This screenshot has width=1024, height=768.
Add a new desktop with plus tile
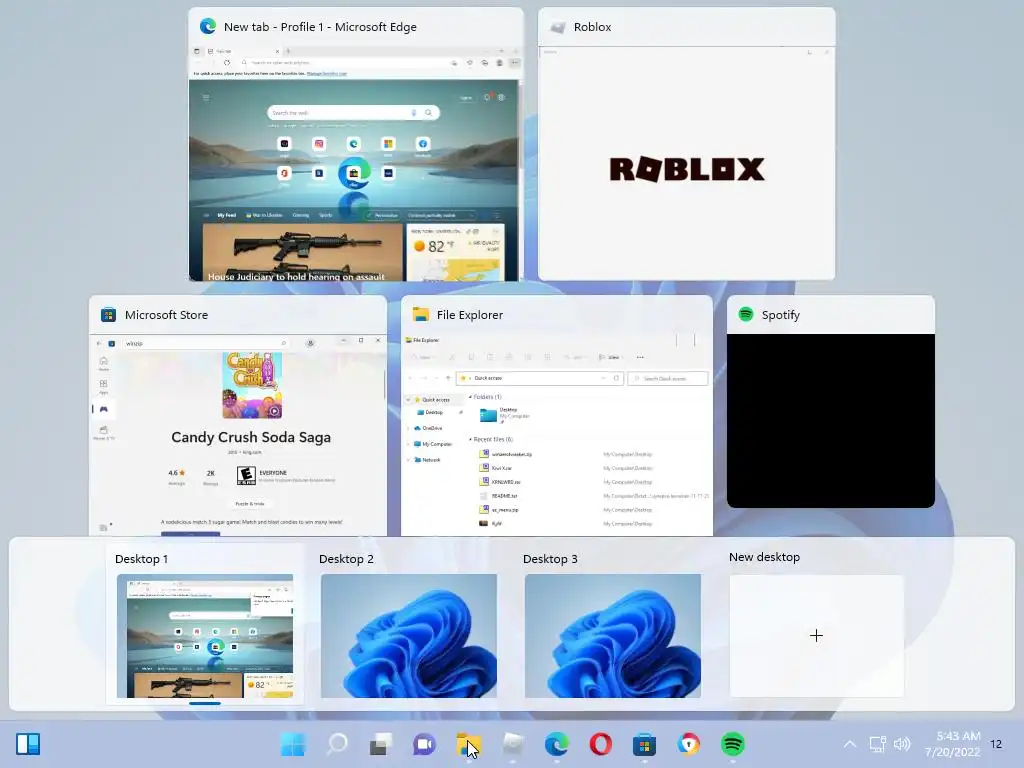coord(816,636)
